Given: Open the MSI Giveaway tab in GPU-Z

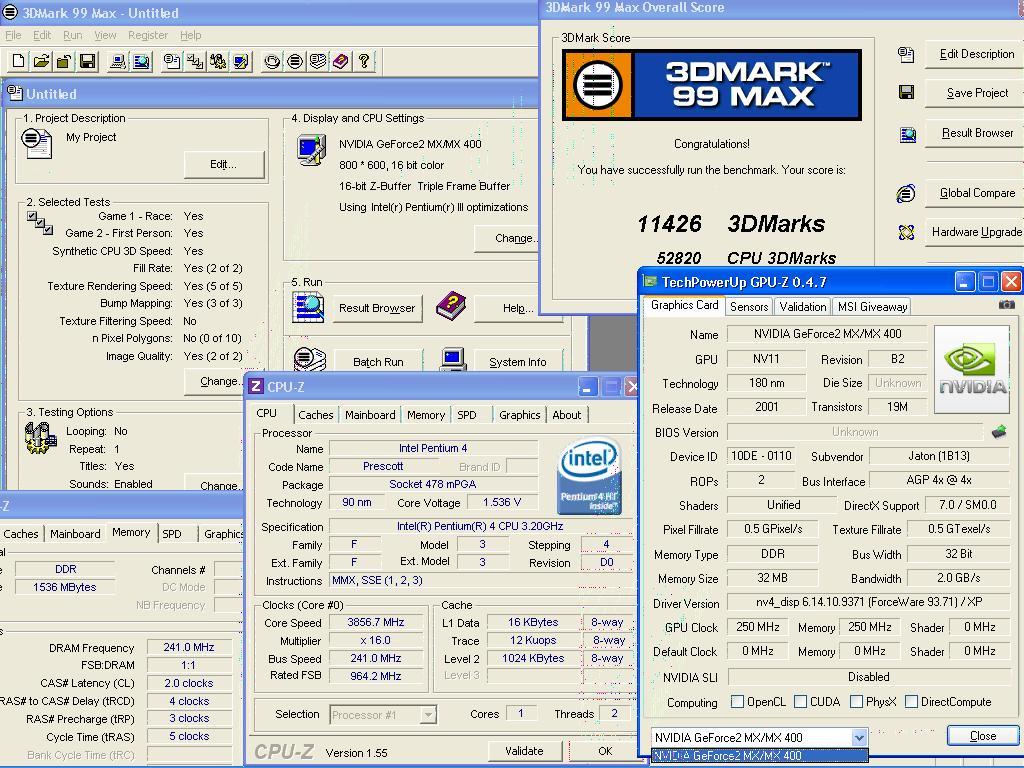Looking at the screenshot, I should pyautogui.click(x=872, y=306).
